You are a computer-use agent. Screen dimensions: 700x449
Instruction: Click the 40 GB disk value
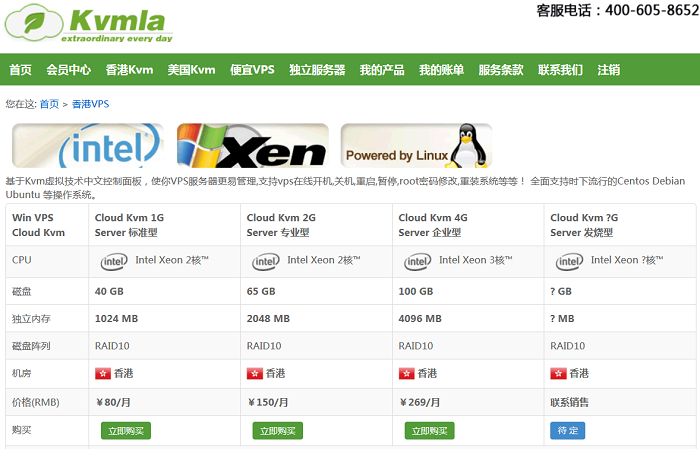(109, 291)
